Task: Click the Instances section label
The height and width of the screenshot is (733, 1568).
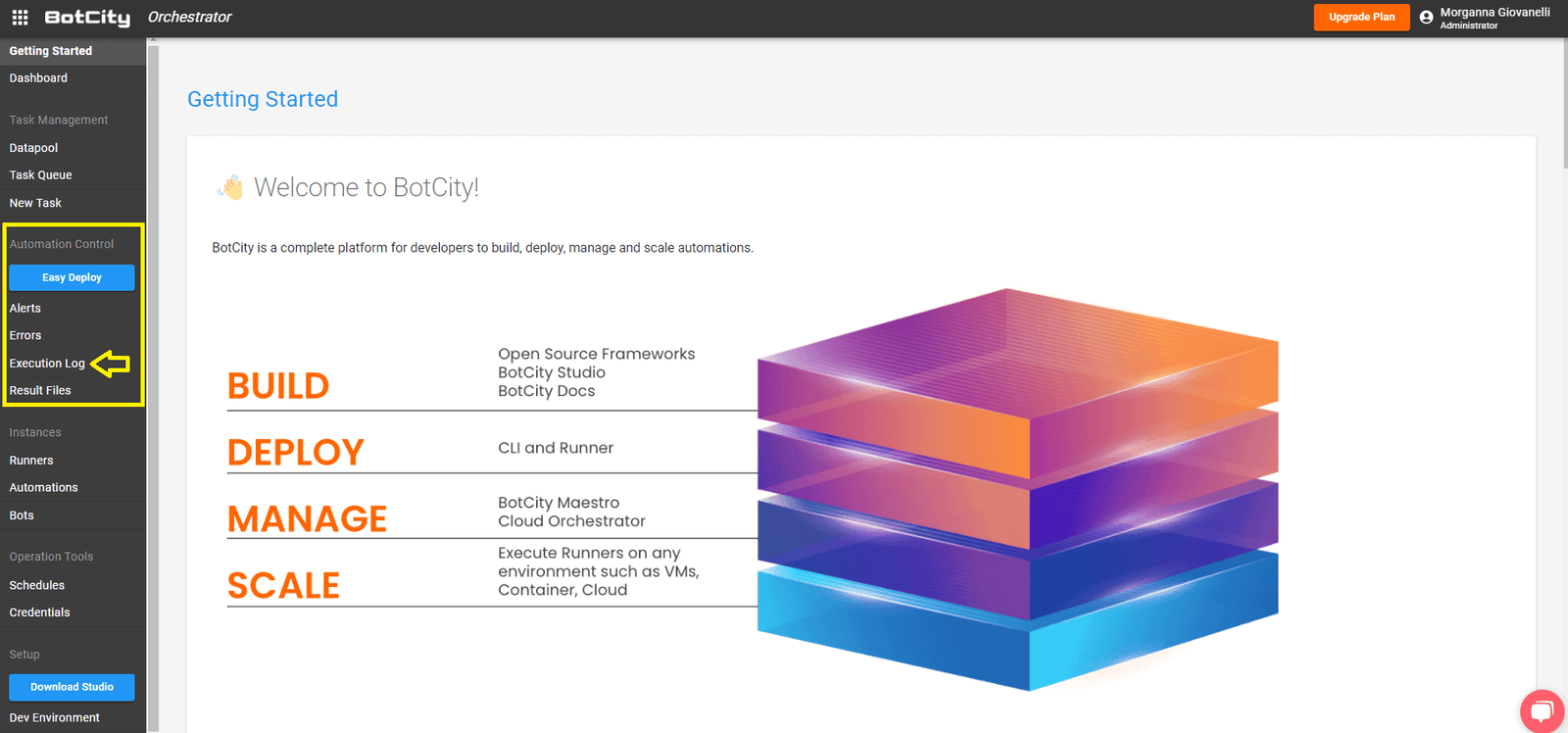Action: (35, 433)
